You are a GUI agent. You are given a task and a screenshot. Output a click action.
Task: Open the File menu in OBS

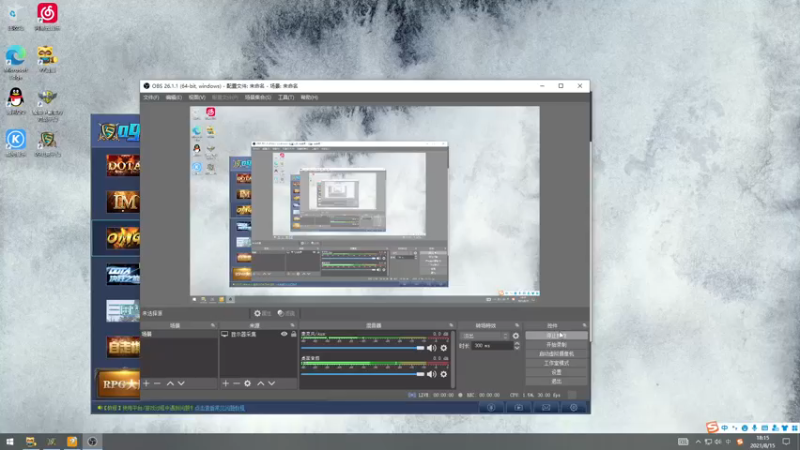[x=151, y=97]
